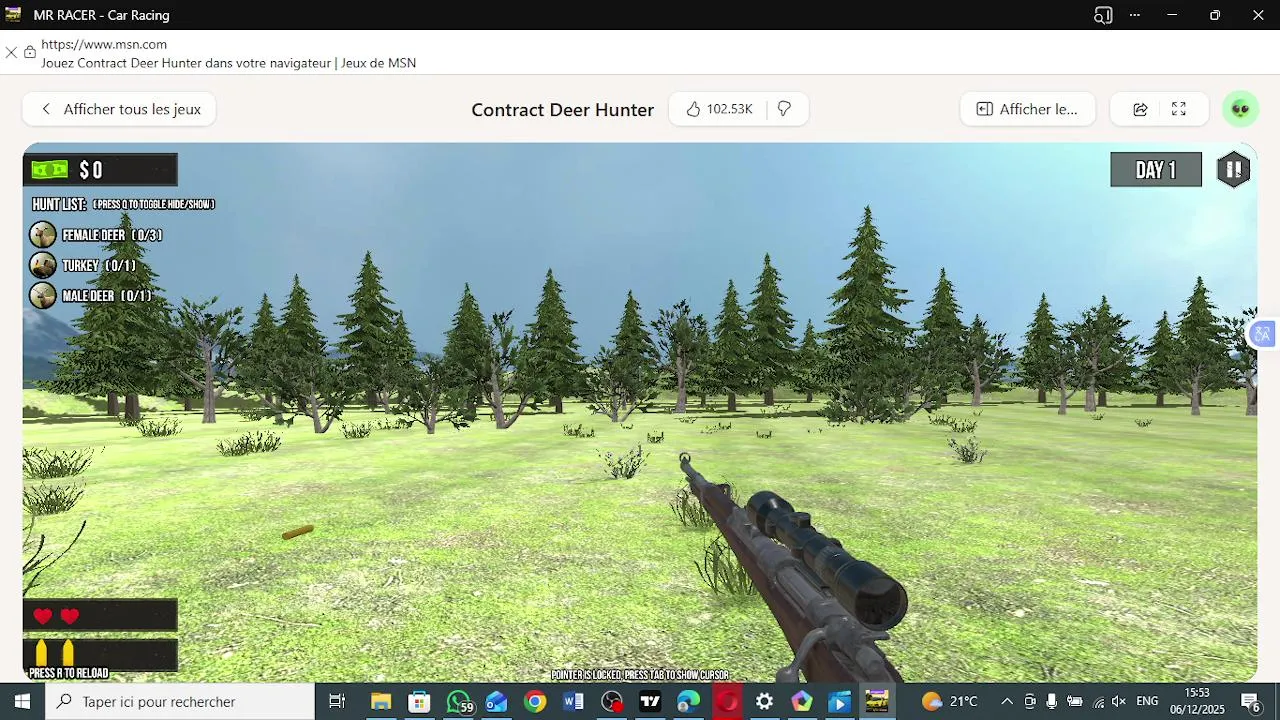The width and height of the screenshot is (1280, 720).
Task: Open the Afficher le... panel button
Action: (x=1027, y=109)
